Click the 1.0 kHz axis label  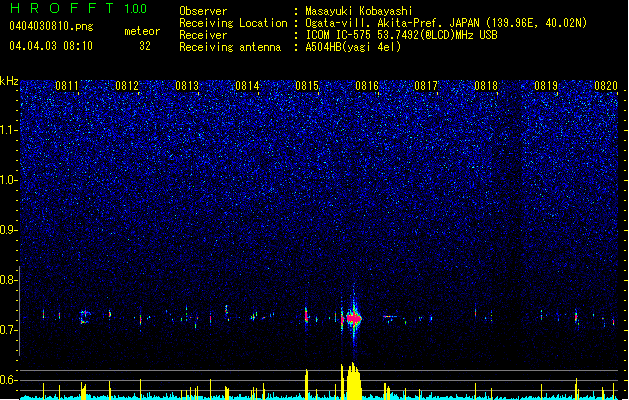point(8,180)
